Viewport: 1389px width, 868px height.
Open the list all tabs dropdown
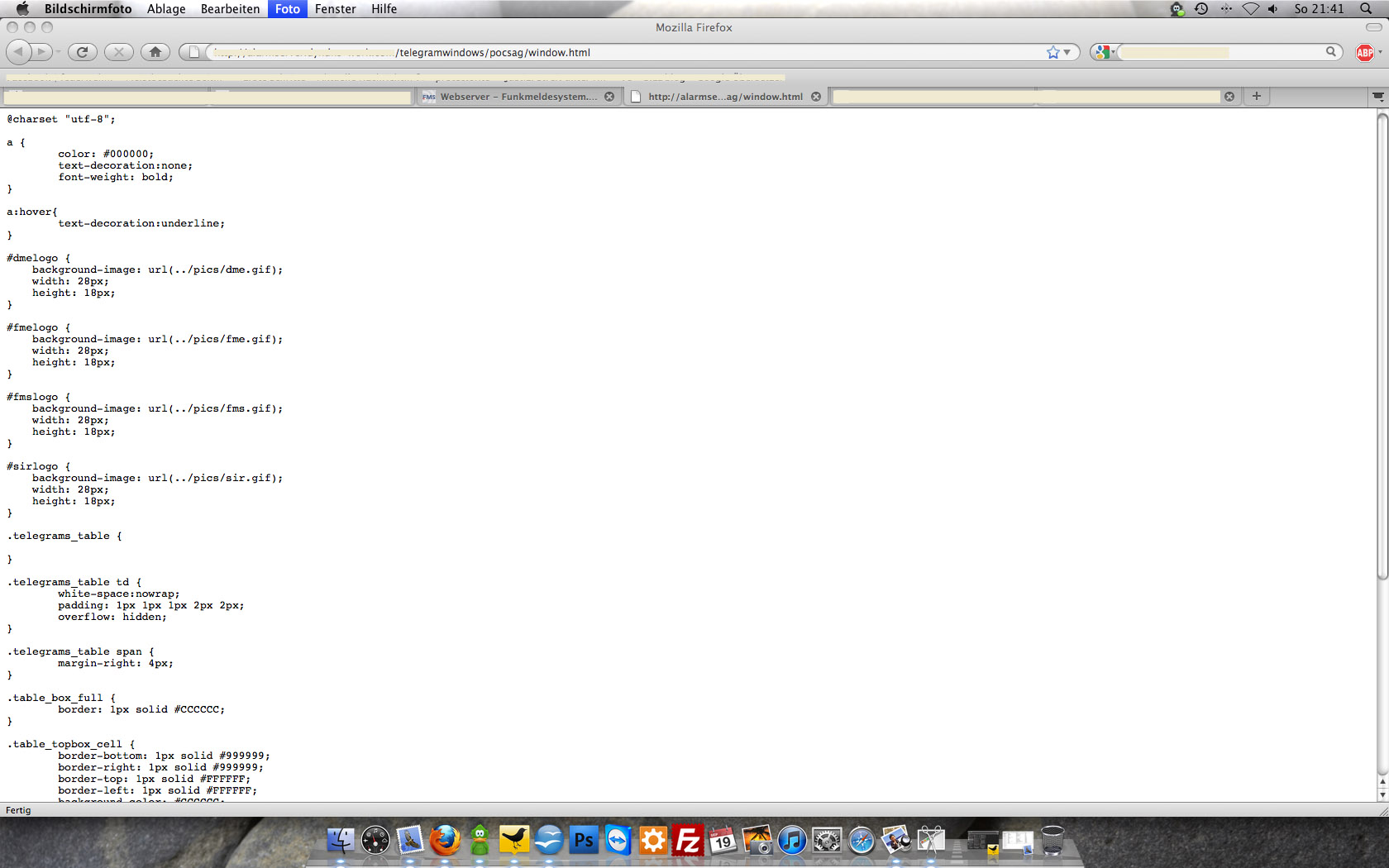pos(1377,96)
